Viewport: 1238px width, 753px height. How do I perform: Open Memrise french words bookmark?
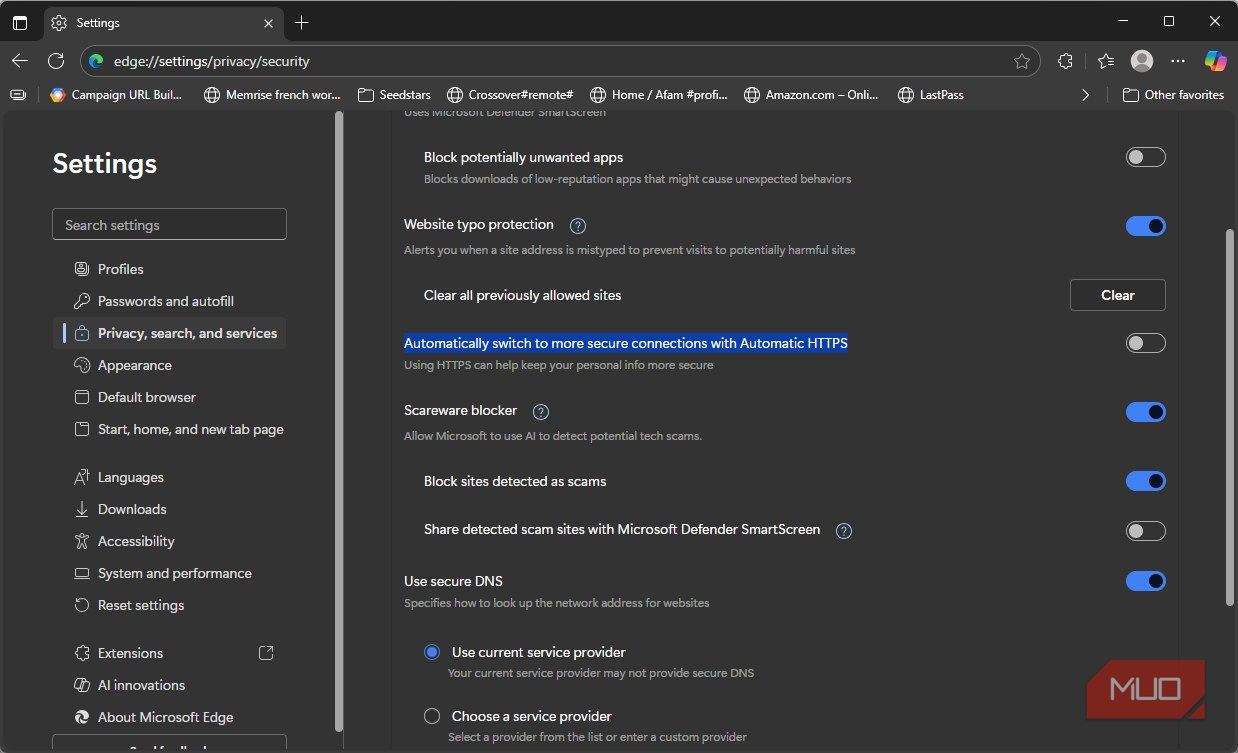(272, 95)
